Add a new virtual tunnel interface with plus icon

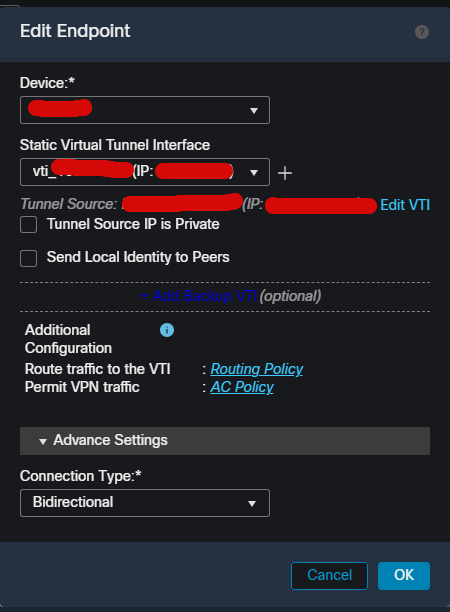(x=285, y=173)
